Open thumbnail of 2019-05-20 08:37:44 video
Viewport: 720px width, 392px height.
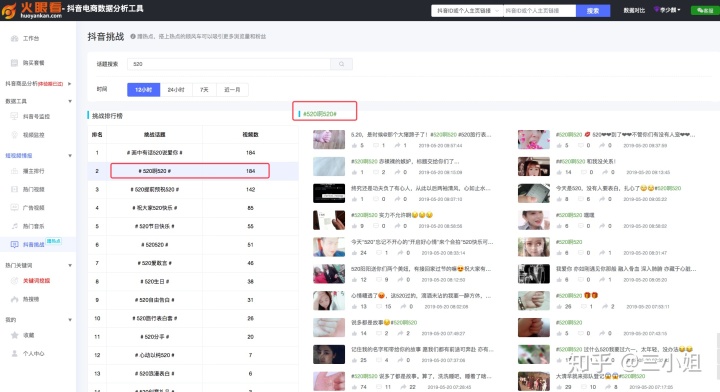(x=329, y=140)
